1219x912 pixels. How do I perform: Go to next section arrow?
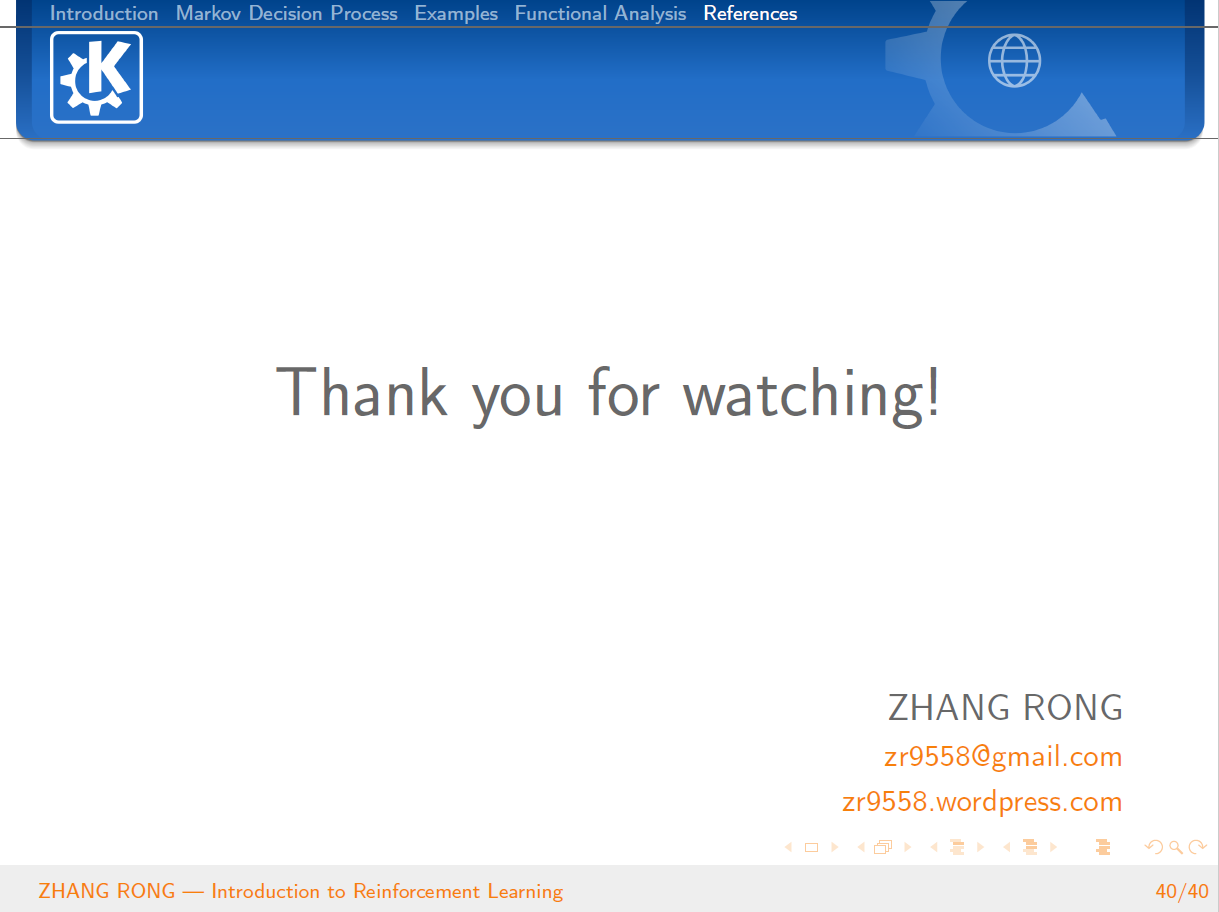pyautogui.click(x=1054, y=847)
